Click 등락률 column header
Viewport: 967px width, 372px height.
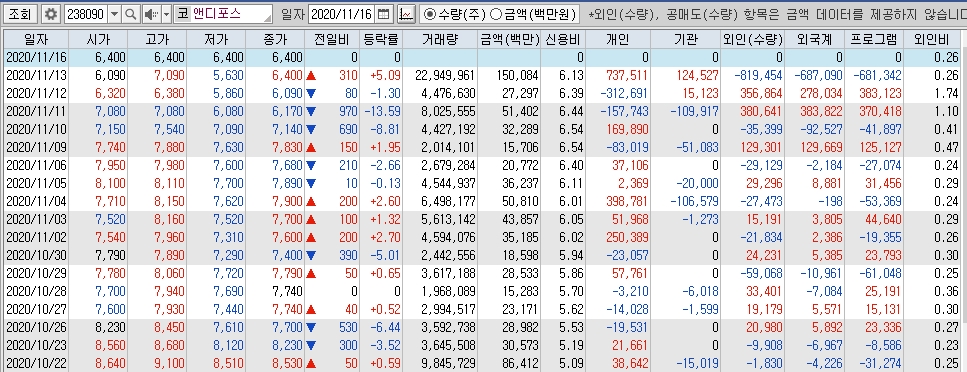click(381, 40)
